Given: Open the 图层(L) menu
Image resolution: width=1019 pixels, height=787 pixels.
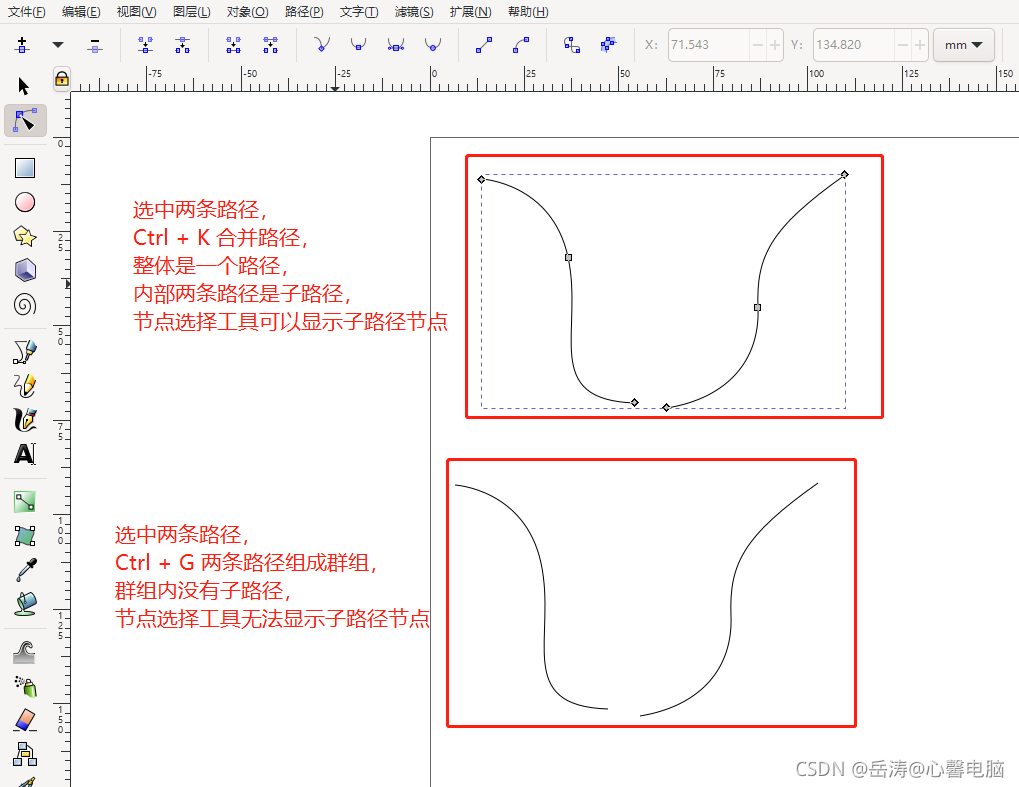Looking at the screenshot, I should (x=192, y=12).
